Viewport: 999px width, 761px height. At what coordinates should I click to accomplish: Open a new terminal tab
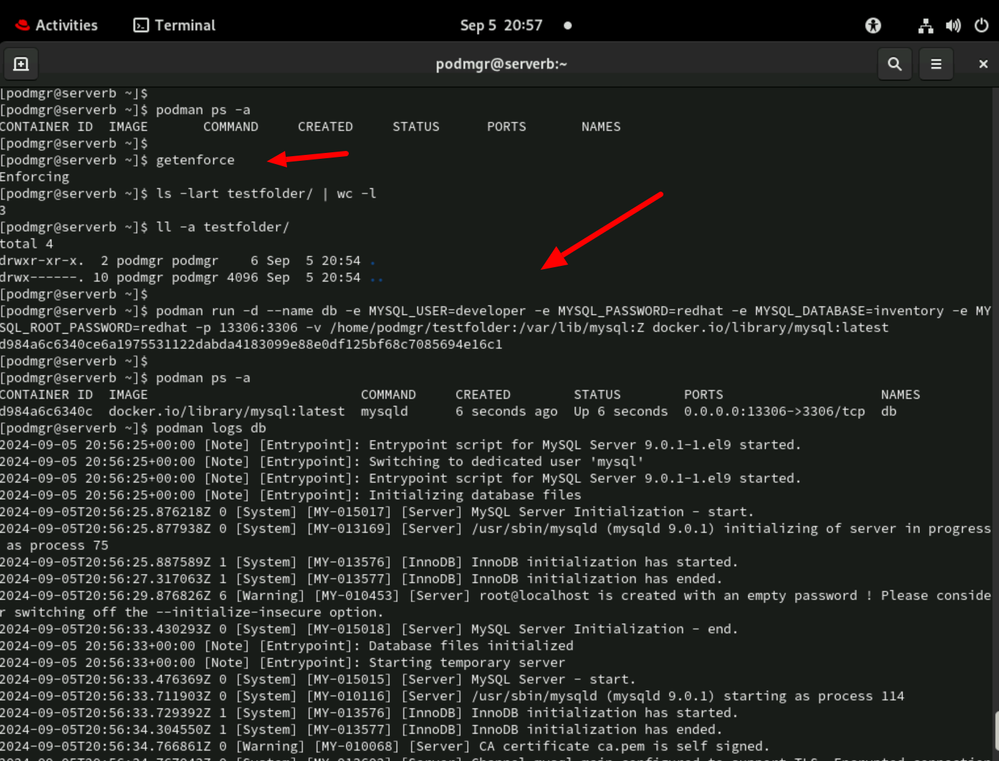click(21, 64)
